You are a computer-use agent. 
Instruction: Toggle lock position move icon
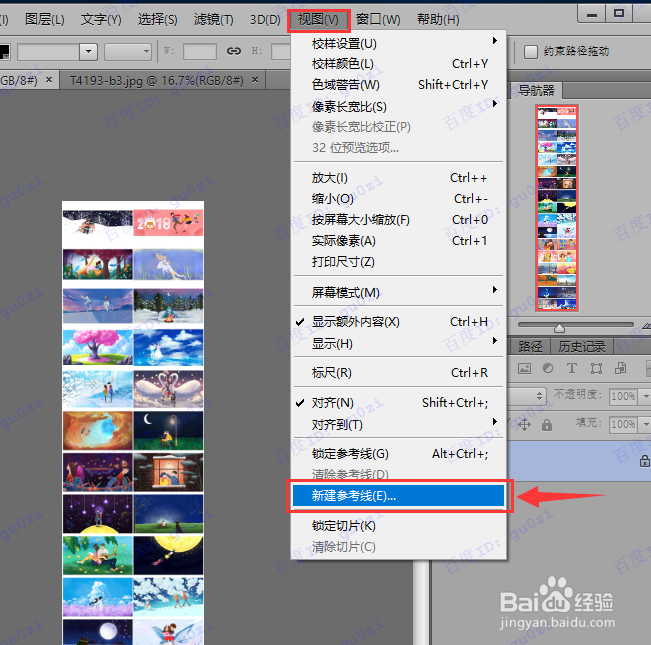tap(524, 425)
